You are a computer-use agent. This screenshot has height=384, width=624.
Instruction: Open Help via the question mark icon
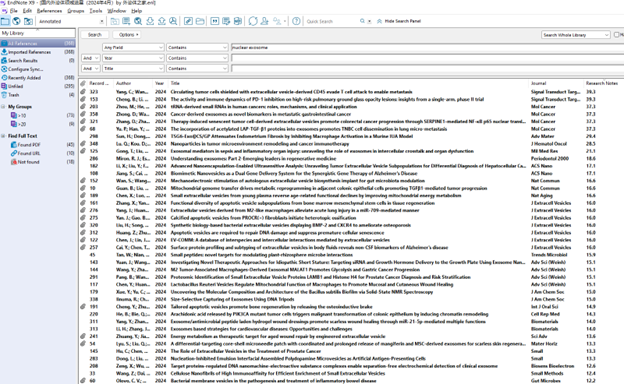click(296, 21)
